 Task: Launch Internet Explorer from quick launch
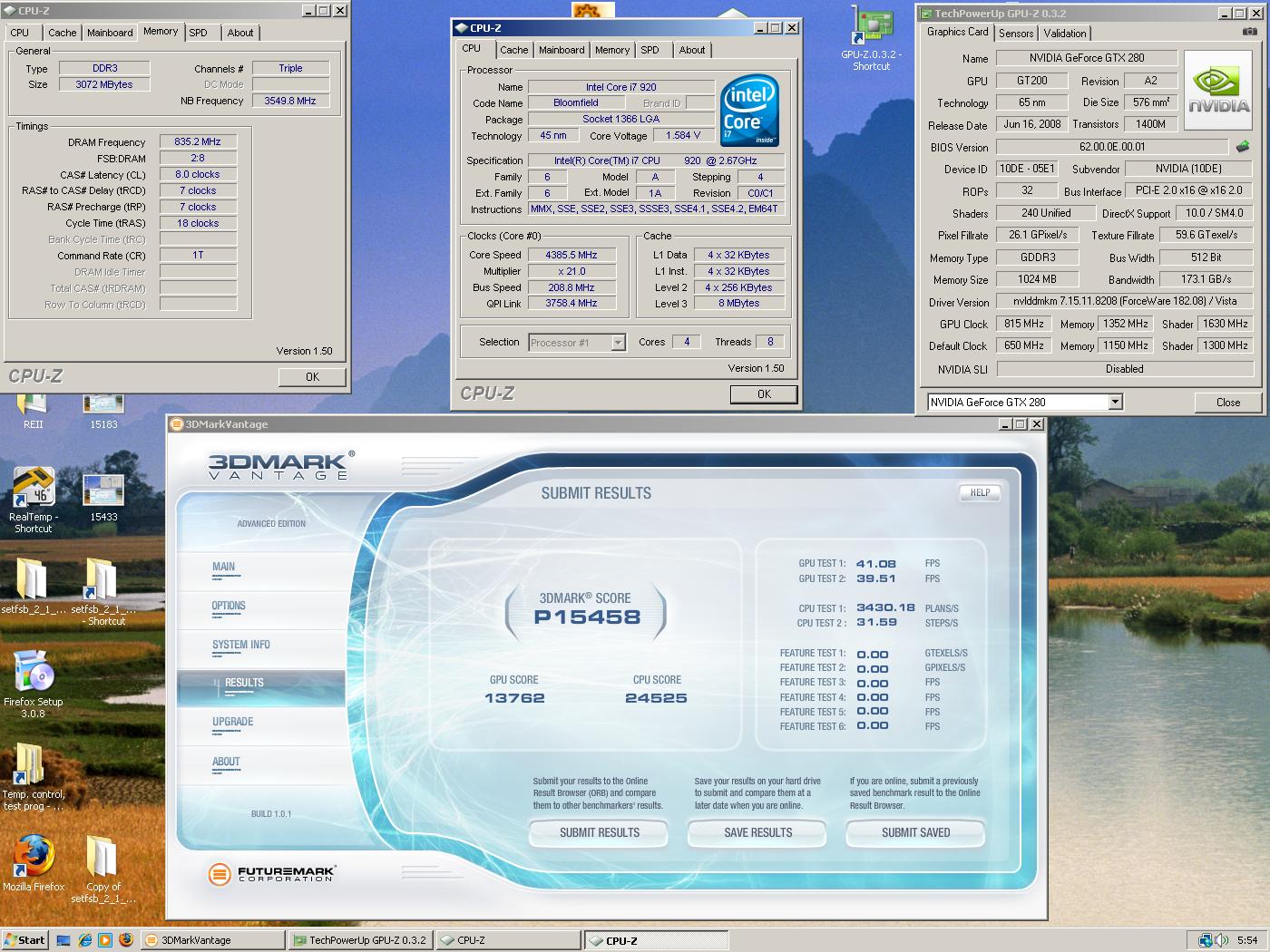(84, 940)
